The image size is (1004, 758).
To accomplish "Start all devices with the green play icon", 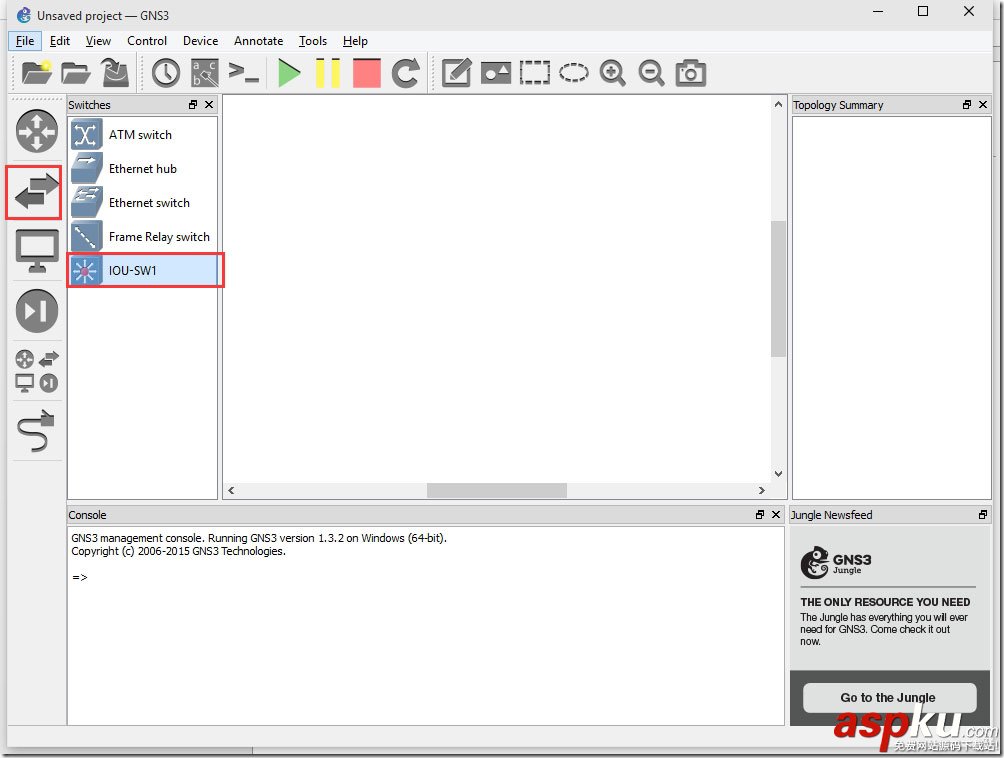I will pos(289,72).
